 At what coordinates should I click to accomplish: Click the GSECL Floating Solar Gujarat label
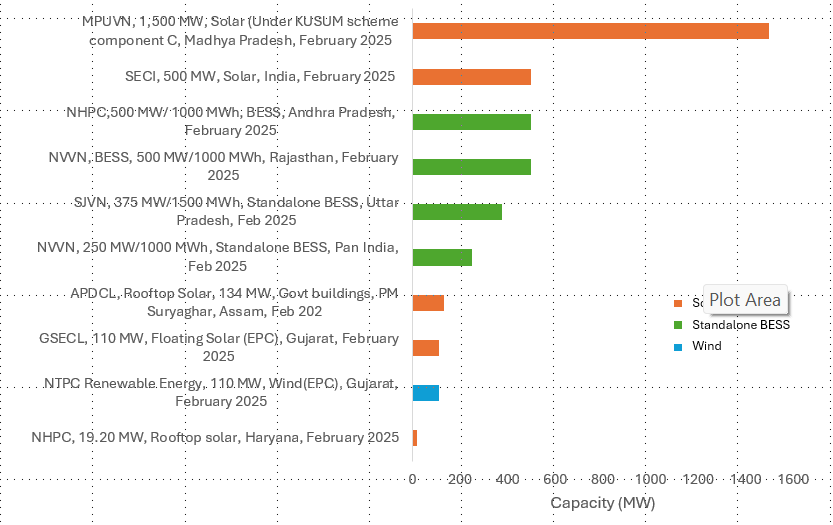[x=219, y=347]
